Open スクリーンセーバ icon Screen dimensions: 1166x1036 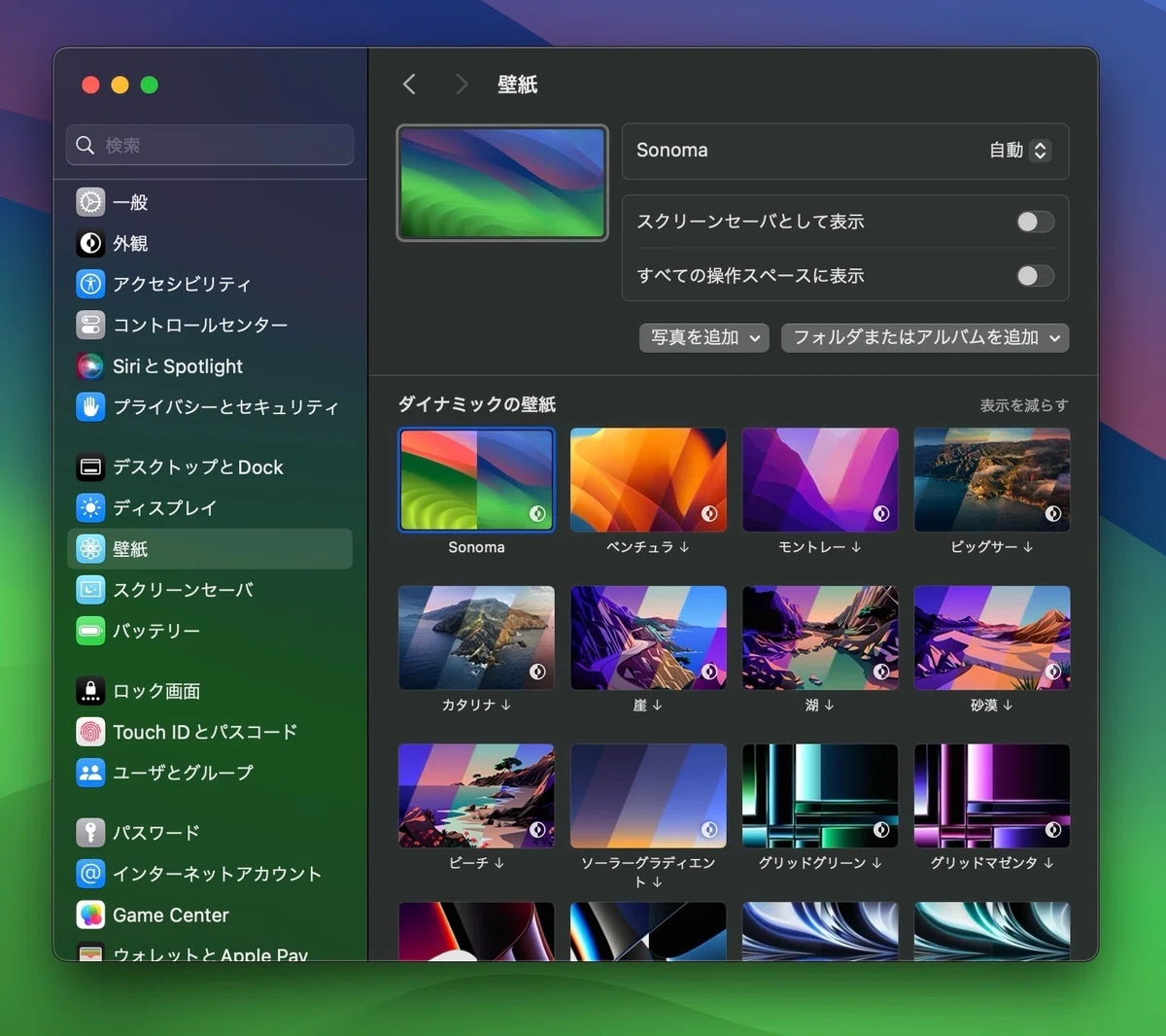coord(90,590)
